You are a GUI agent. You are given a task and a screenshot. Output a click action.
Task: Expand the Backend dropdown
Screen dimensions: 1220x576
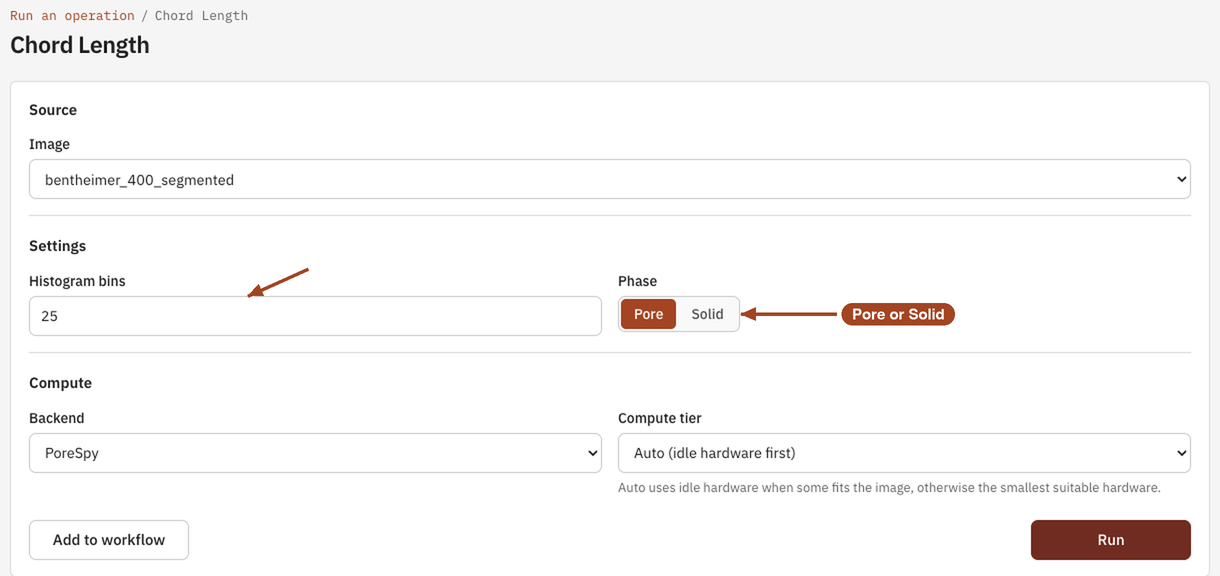click(x=315, y=453)
